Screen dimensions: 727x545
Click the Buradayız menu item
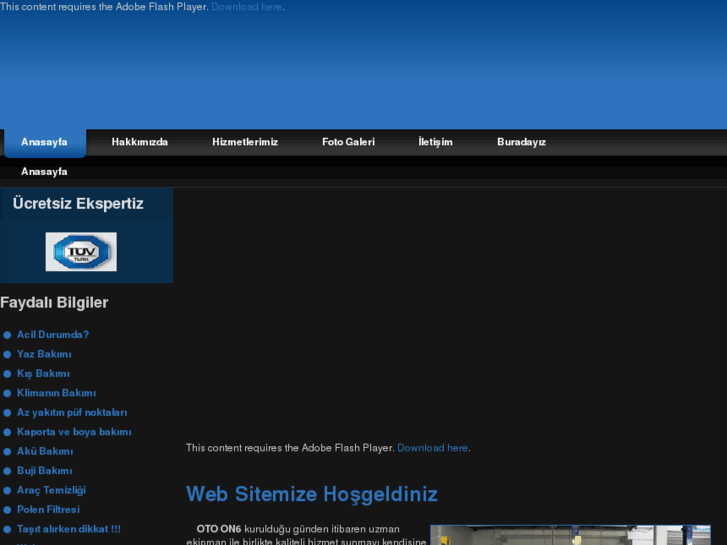click(521, 142)
